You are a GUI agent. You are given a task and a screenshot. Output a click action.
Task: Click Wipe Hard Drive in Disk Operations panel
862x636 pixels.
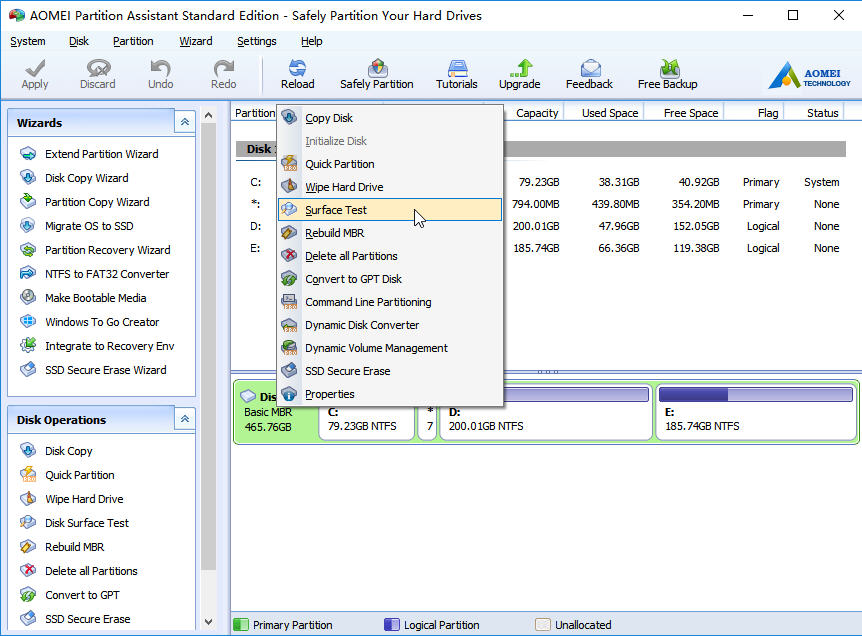point(84,499)
